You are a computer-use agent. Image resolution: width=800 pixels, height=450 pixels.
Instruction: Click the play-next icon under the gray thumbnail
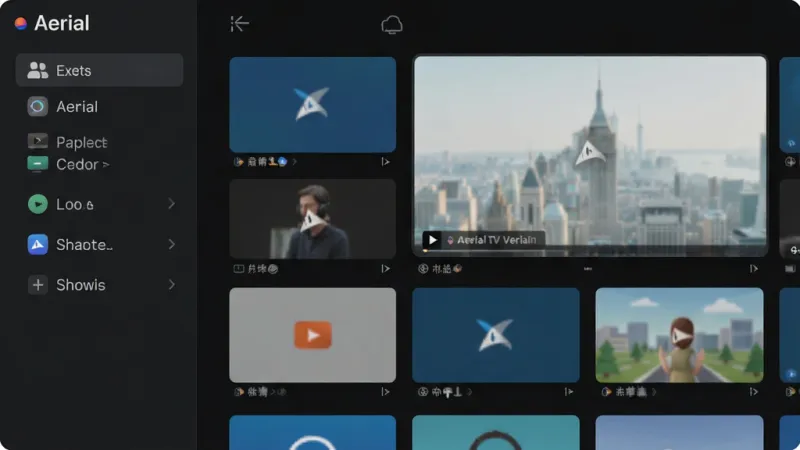tap(385, 392)
